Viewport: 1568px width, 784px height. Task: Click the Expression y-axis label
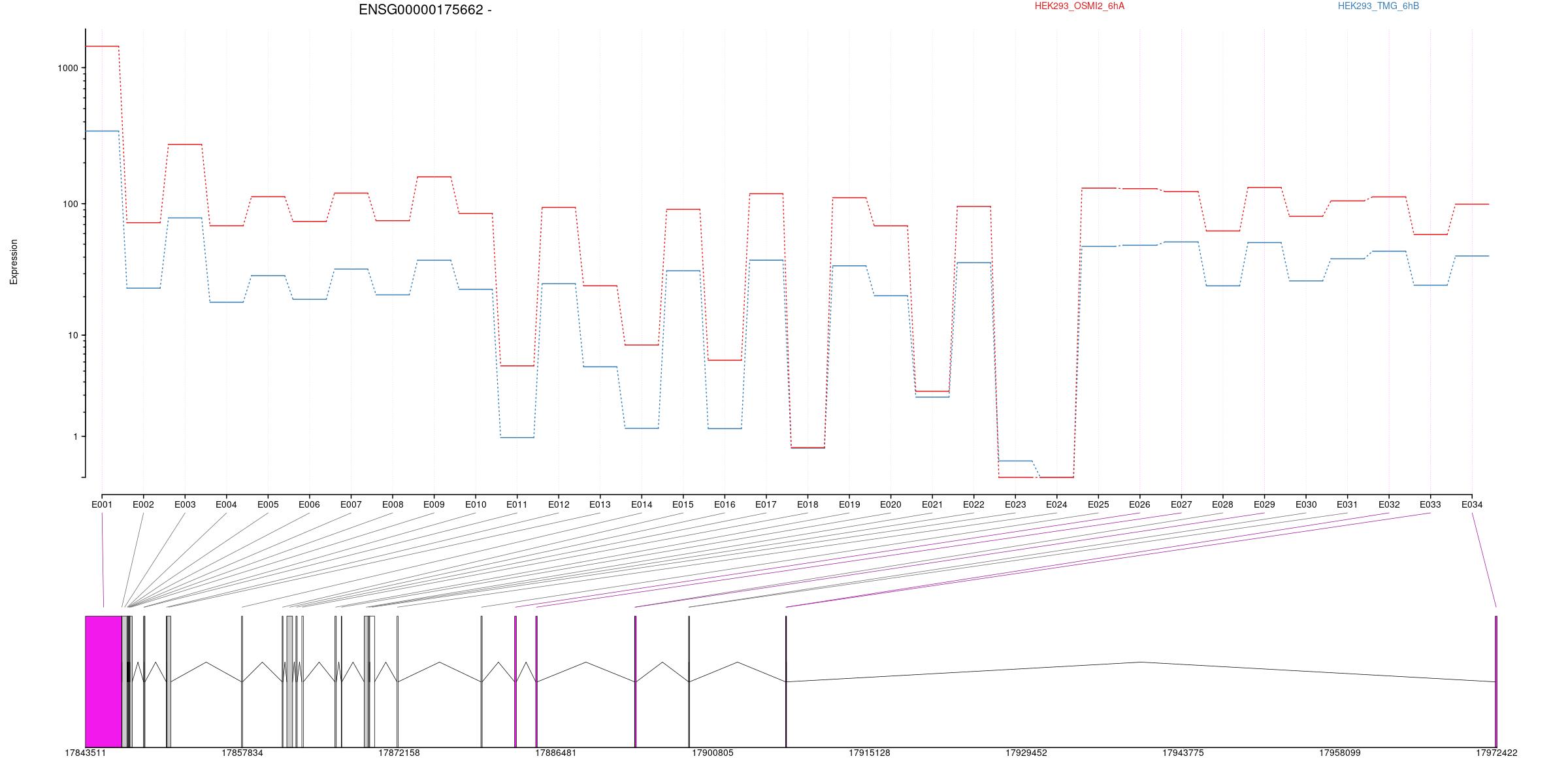[14, 262]
